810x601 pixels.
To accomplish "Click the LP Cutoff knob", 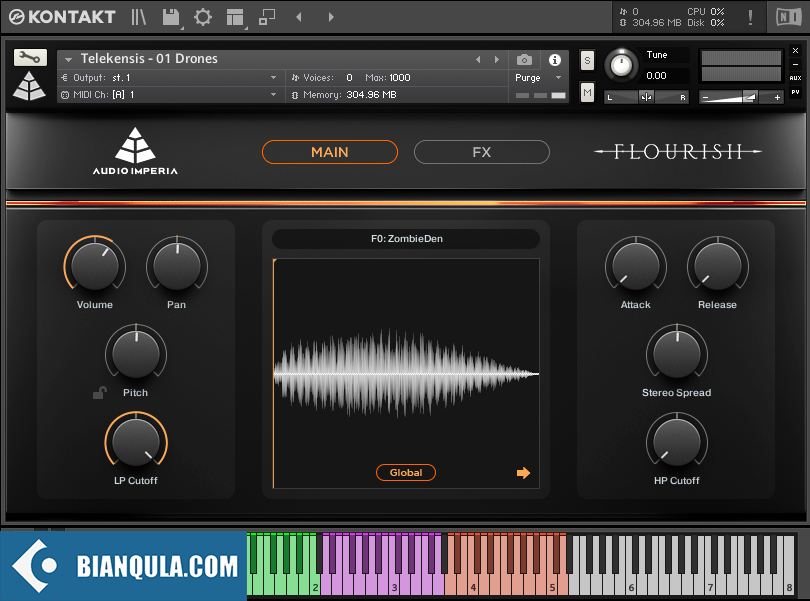I will click(x=136, y=441).
